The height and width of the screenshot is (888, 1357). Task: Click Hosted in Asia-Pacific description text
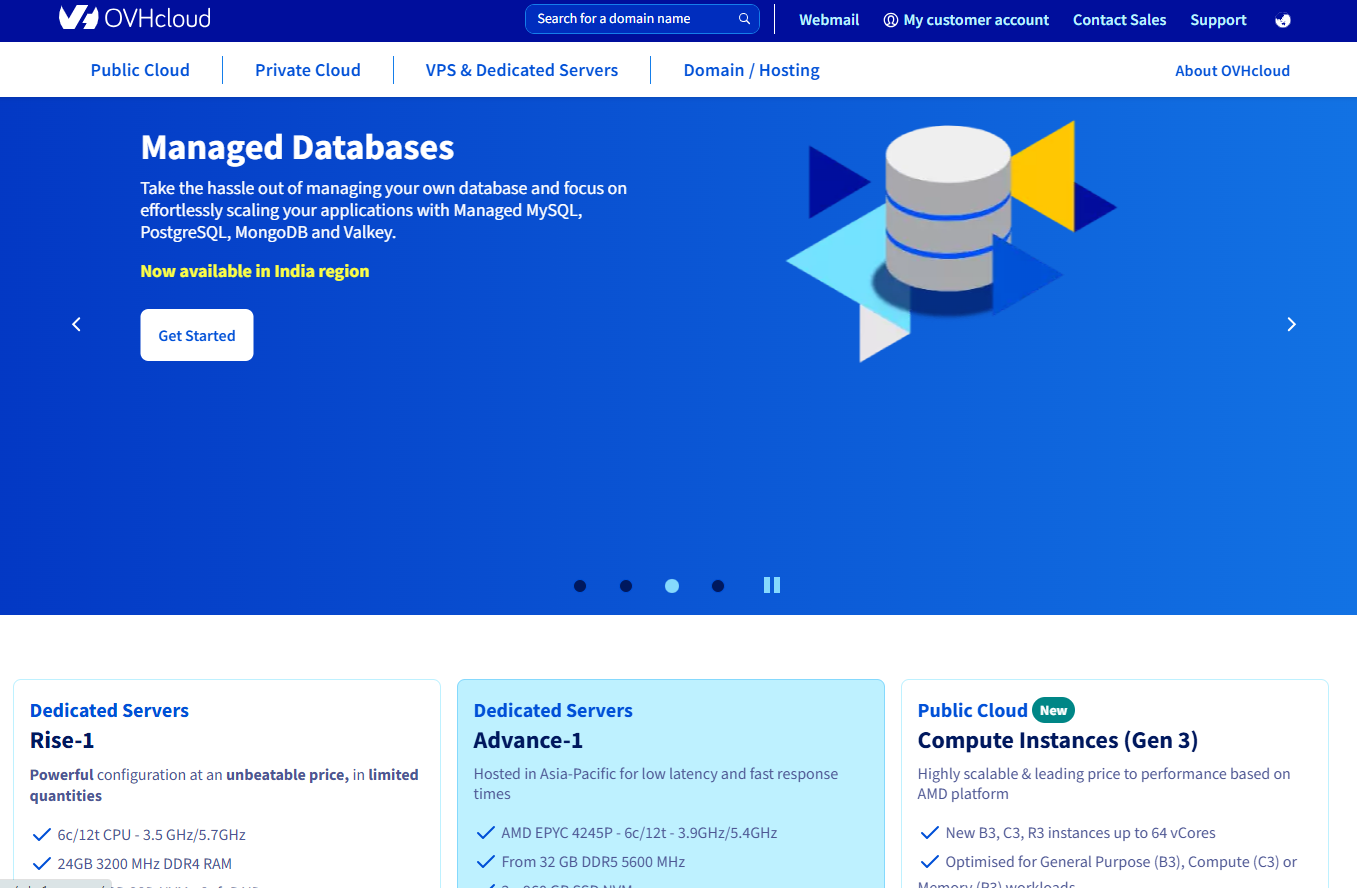tap(656, 784)
